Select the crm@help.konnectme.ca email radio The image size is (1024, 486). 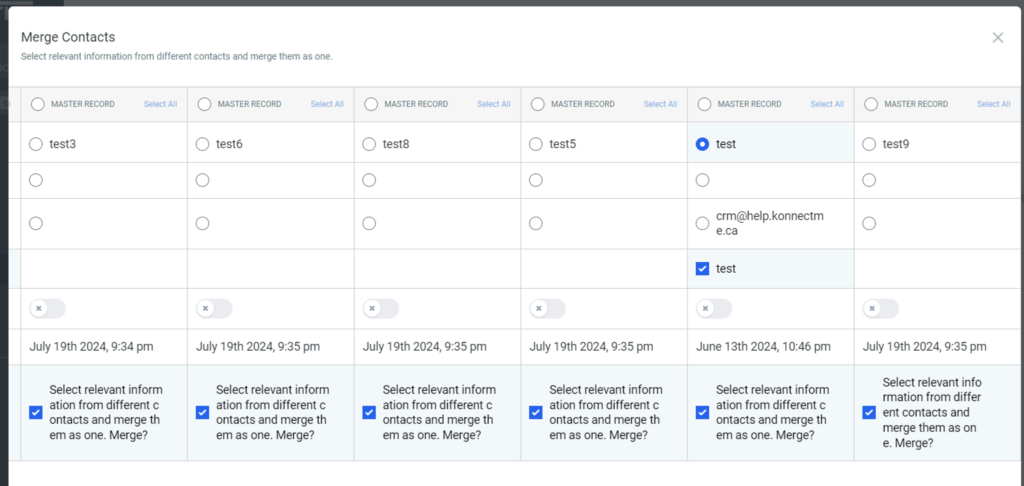point(703,223)
